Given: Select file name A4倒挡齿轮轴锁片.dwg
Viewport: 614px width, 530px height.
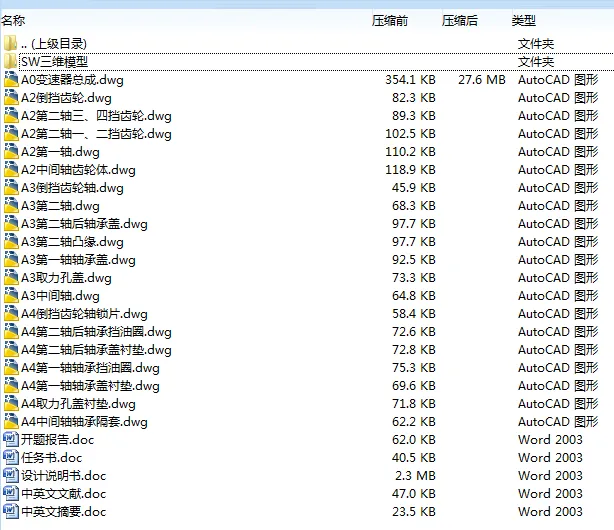Looking at the screenshot, I should pyautogui.click(x=84, y=314).
